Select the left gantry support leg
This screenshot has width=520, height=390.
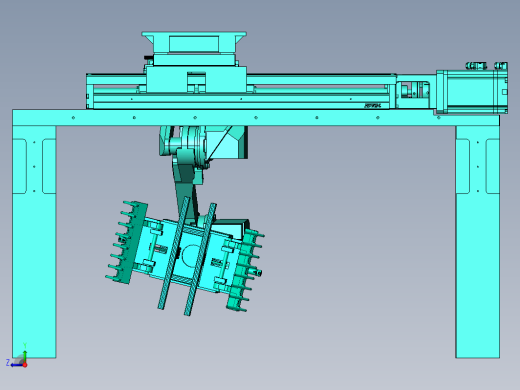(34, 242)
